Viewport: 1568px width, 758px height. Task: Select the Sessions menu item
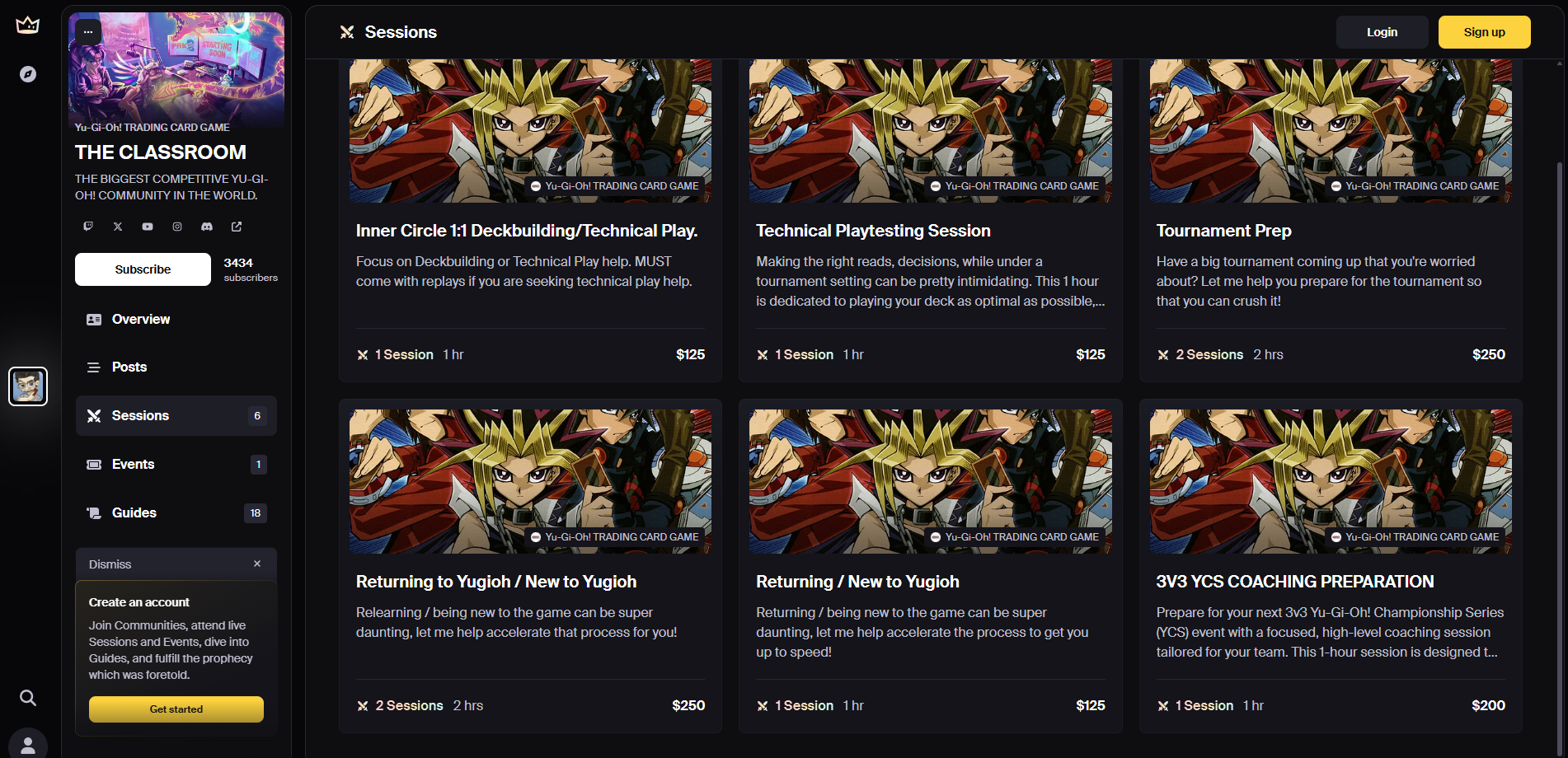(x=176, y=416)
